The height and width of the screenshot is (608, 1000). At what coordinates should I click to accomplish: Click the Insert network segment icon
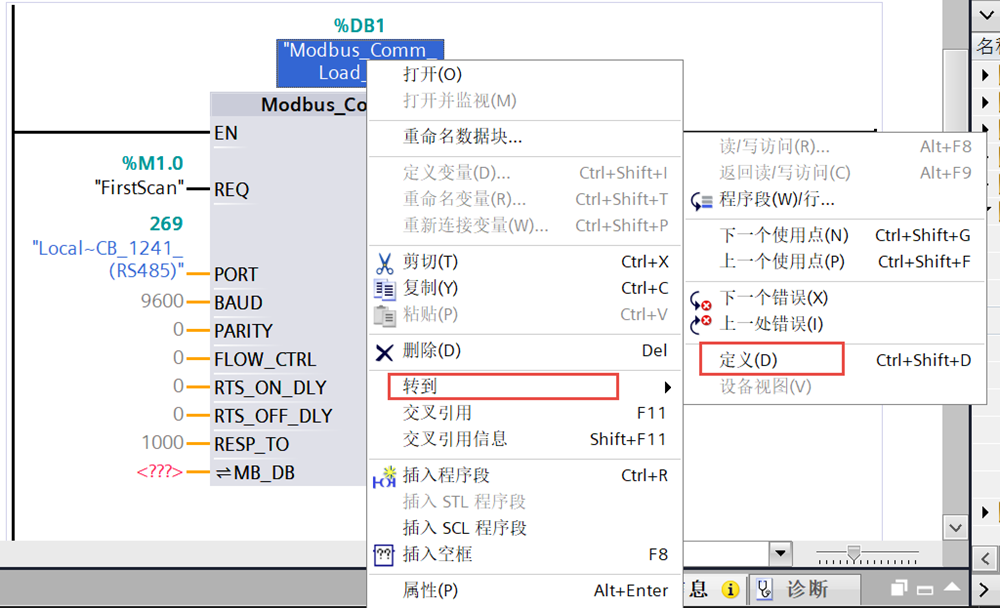point(384,476)
